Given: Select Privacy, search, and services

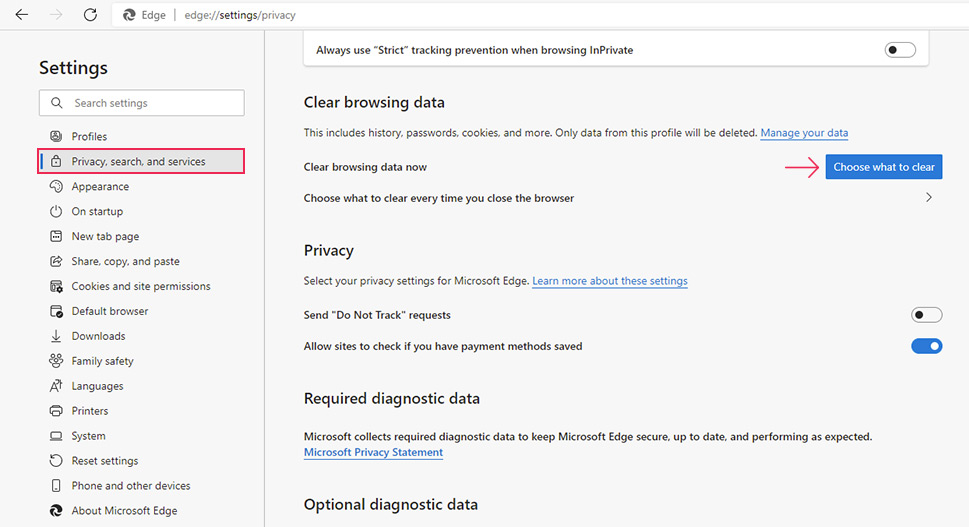Looking at the screenshot, I should pyautogui.click(x=138, y=161).
